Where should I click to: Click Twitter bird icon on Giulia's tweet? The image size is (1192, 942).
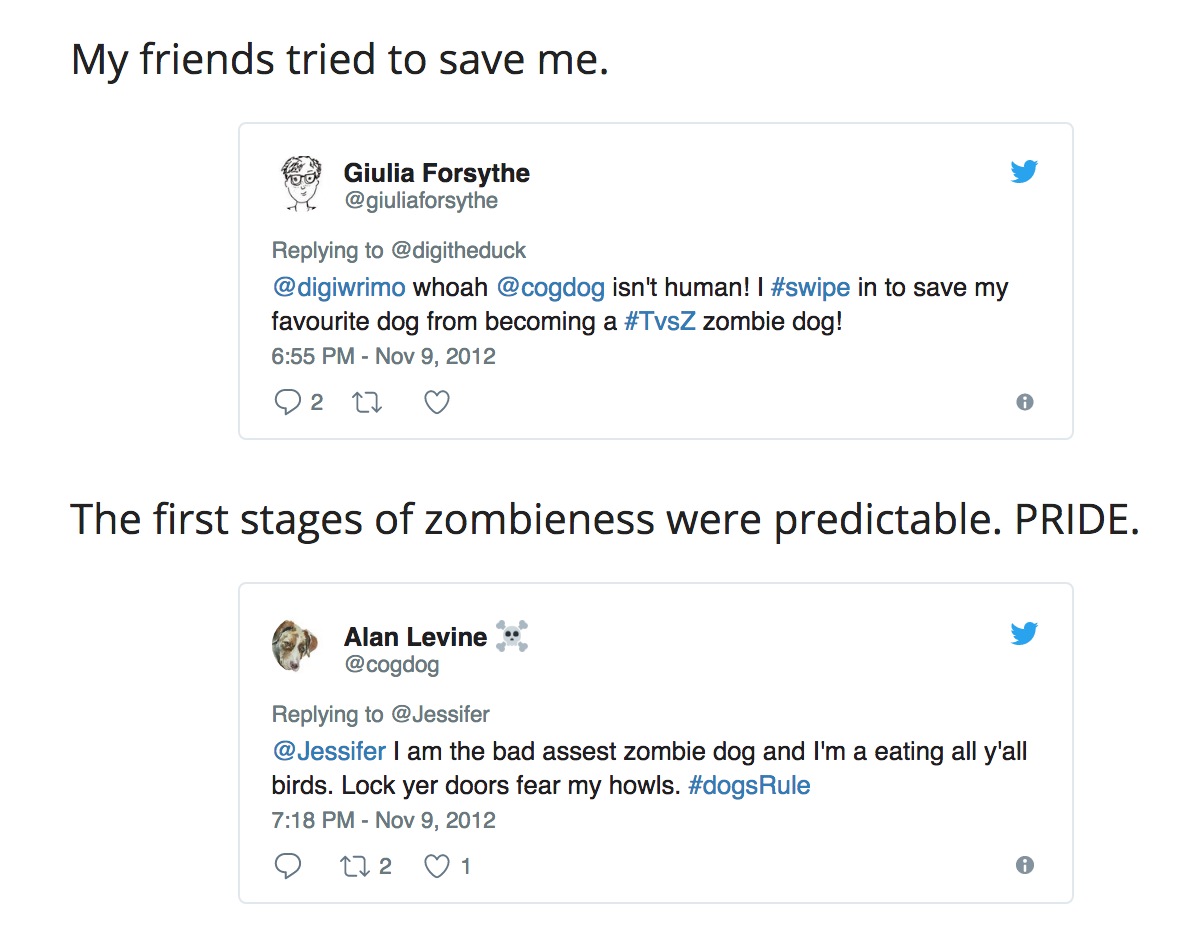pyautogui.click(x=1024, y=172)
